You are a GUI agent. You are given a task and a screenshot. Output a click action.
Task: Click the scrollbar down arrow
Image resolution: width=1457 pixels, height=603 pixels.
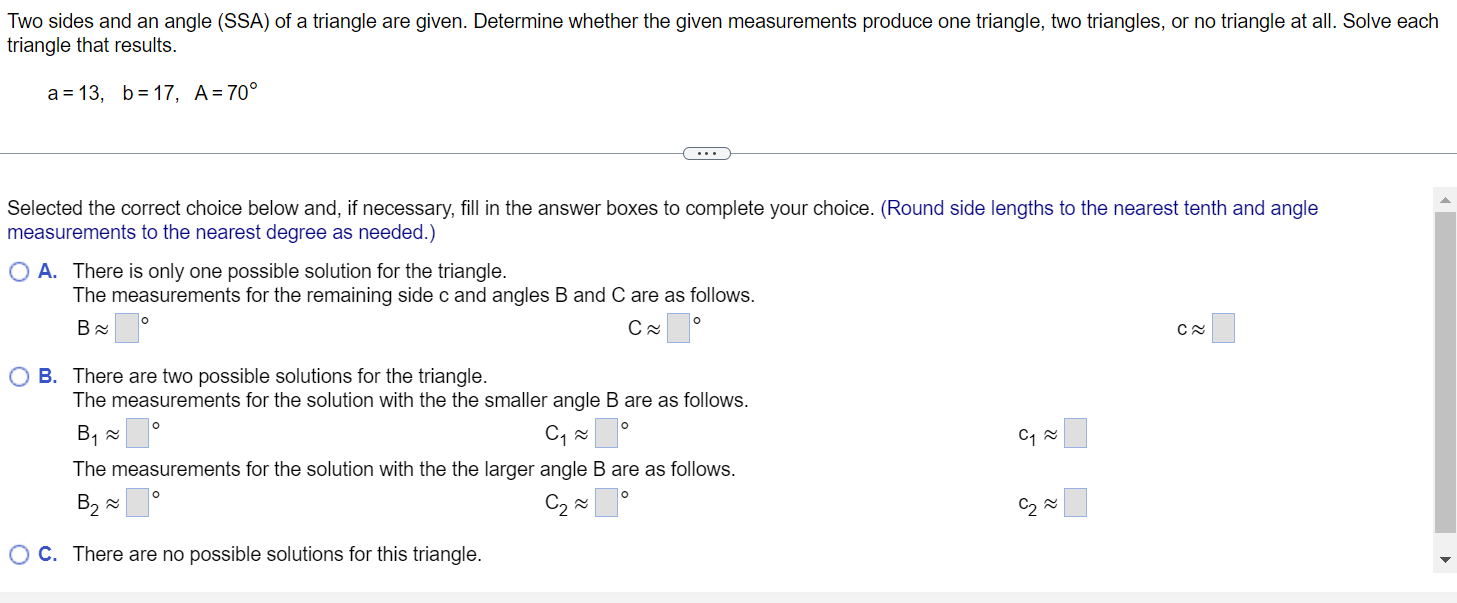click(x=1444, y=560)
